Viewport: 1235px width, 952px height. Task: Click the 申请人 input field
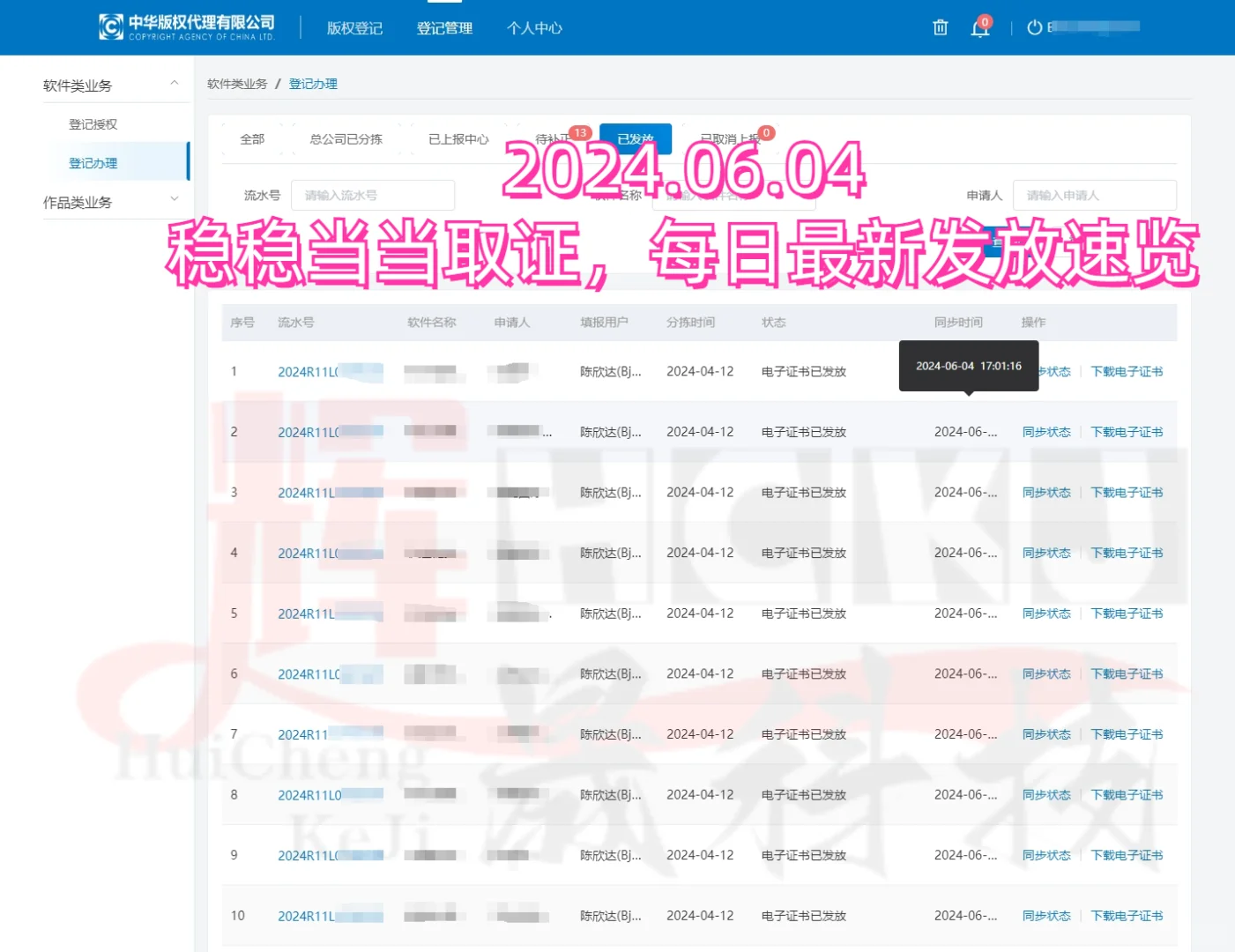click(1094, 195)
